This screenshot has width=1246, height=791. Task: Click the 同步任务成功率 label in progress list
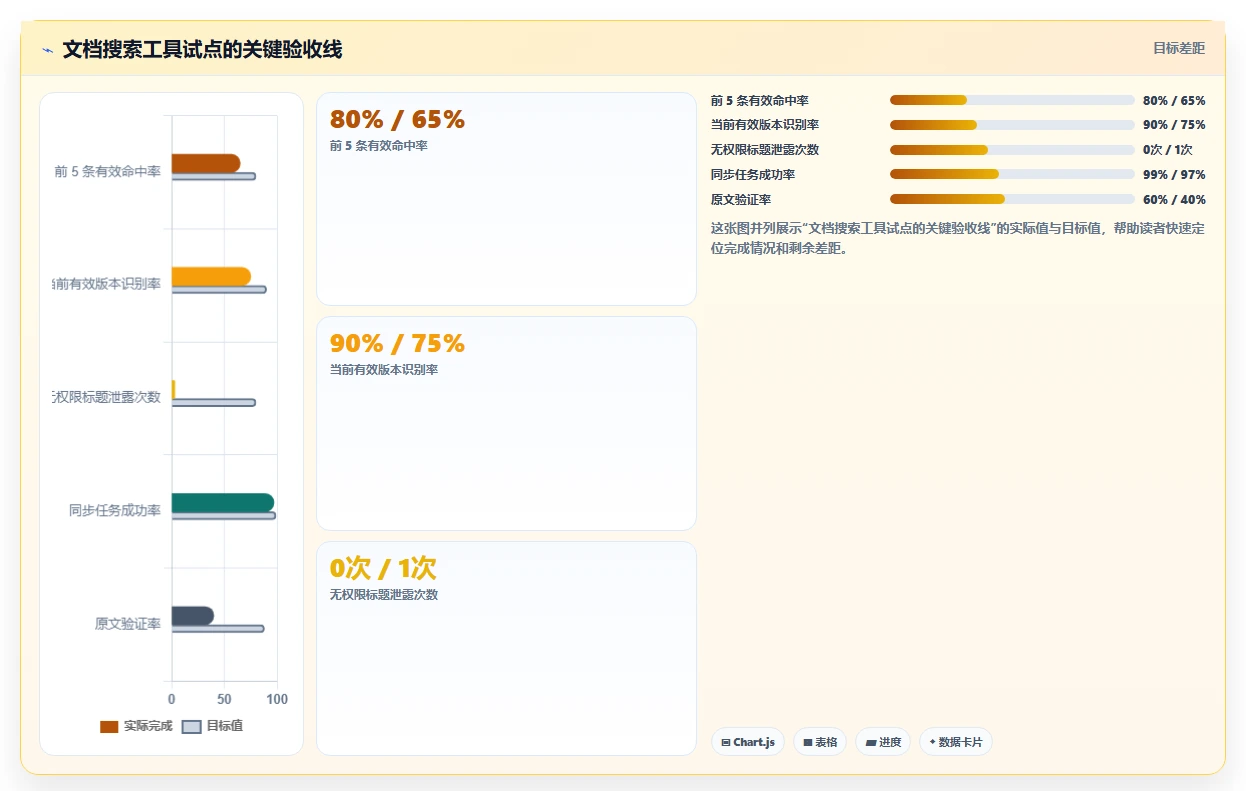click(753, 175)
